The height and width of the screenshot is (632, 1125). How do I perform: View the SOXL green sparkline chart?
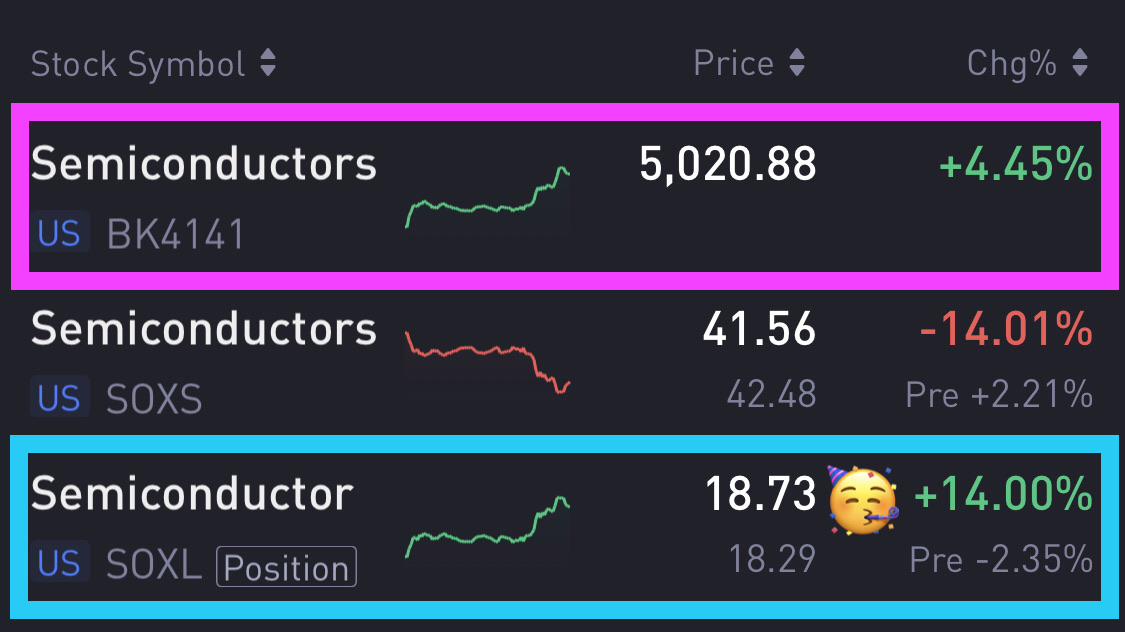pyautogui.click(x=488, y=527)
